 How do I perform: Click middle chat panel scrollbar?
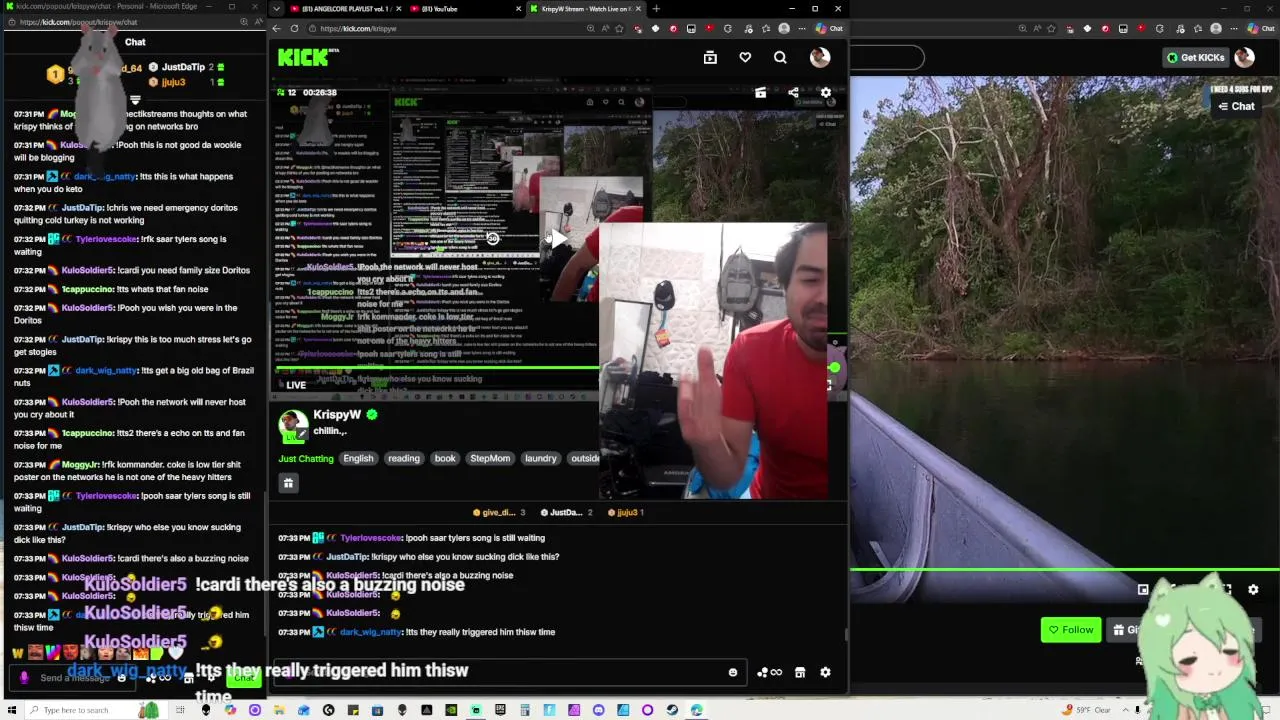[846, 634]
